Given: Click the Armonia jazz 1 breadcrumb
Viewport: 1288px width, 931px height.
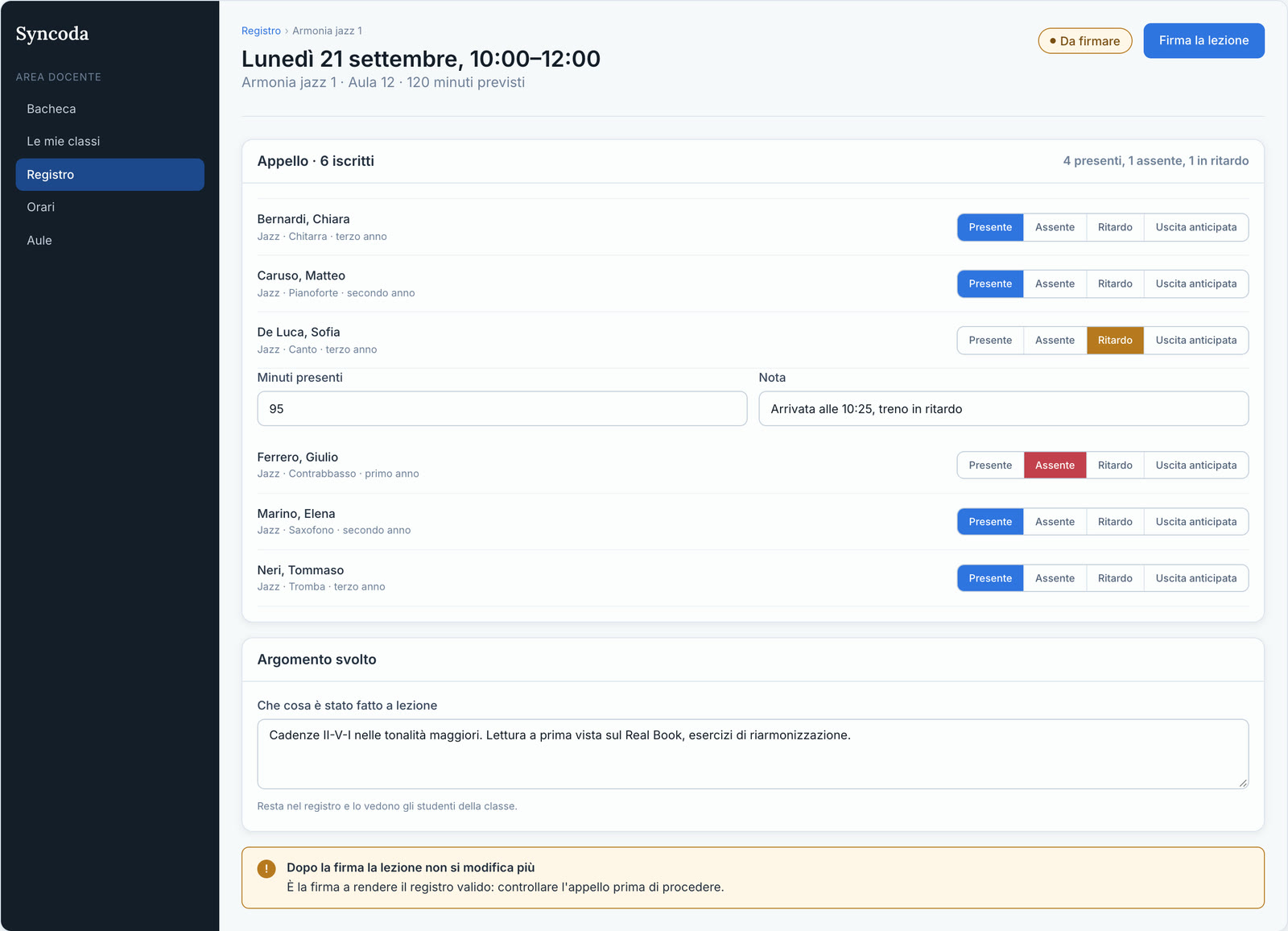Looking at the screenshot, I should 327,31.
